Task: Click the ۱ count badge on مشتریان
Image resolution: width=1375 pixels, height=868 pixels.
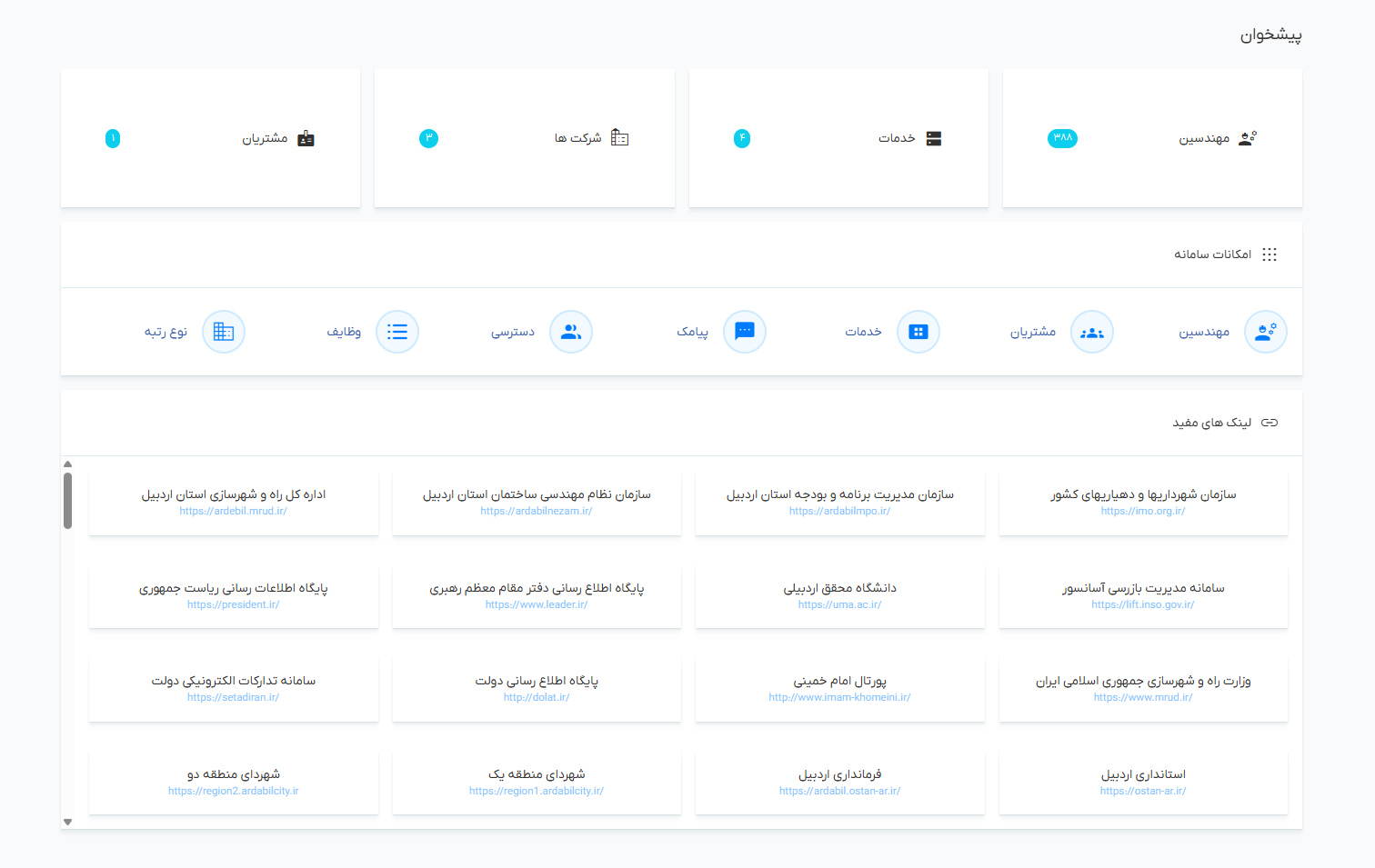Action: [x=113, y=138]
